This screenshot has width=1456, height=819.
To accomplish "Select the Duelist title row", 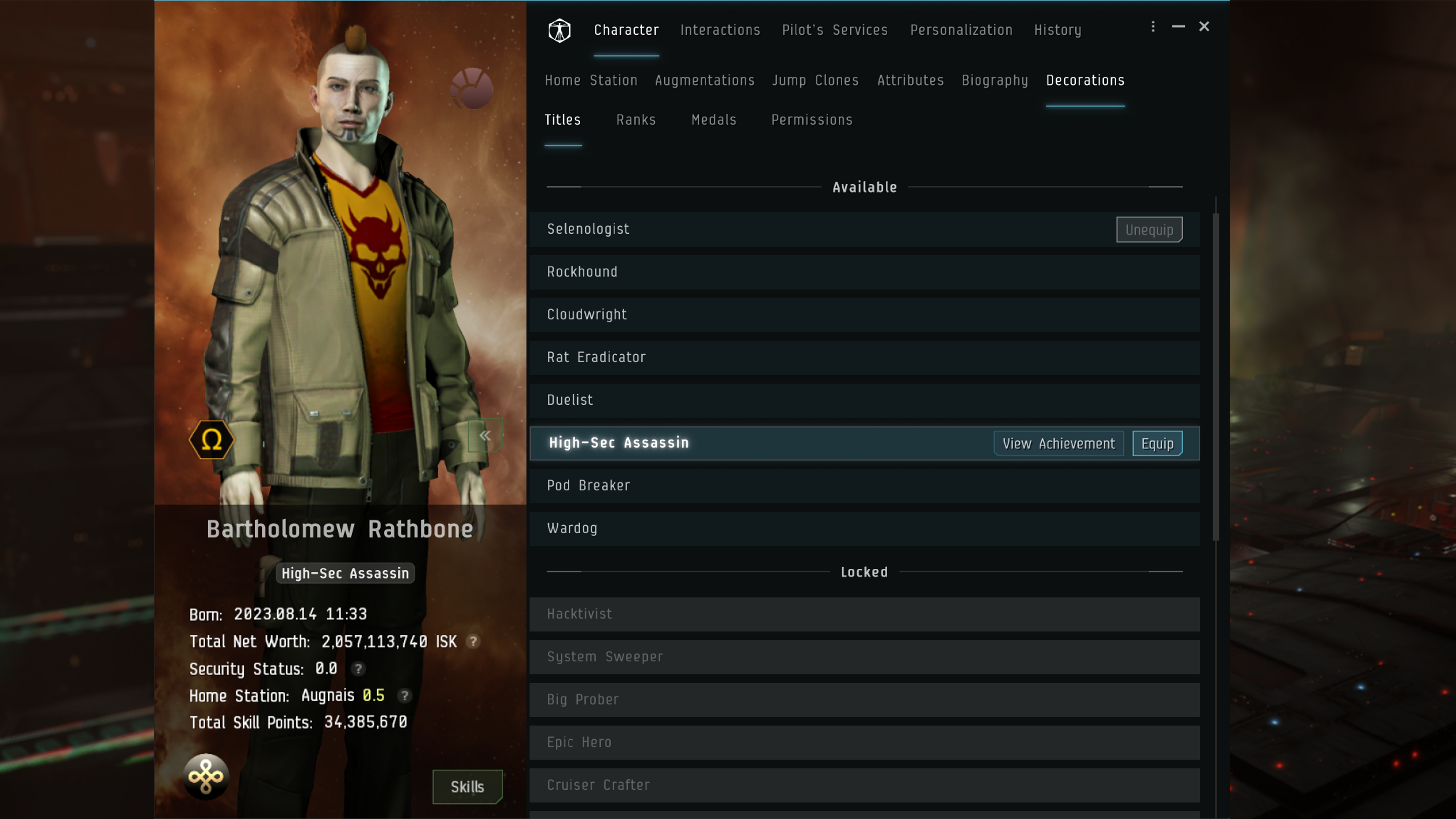I will pos(865,400).
